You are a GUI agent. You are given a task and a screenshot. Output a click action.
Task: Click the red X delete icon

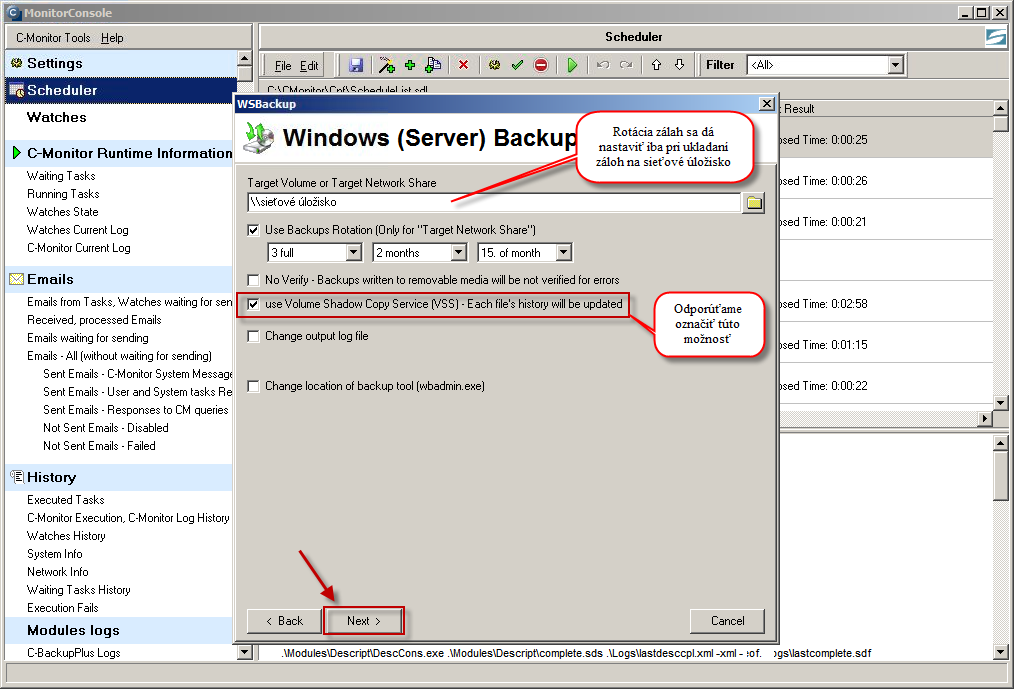click(463, 65)
